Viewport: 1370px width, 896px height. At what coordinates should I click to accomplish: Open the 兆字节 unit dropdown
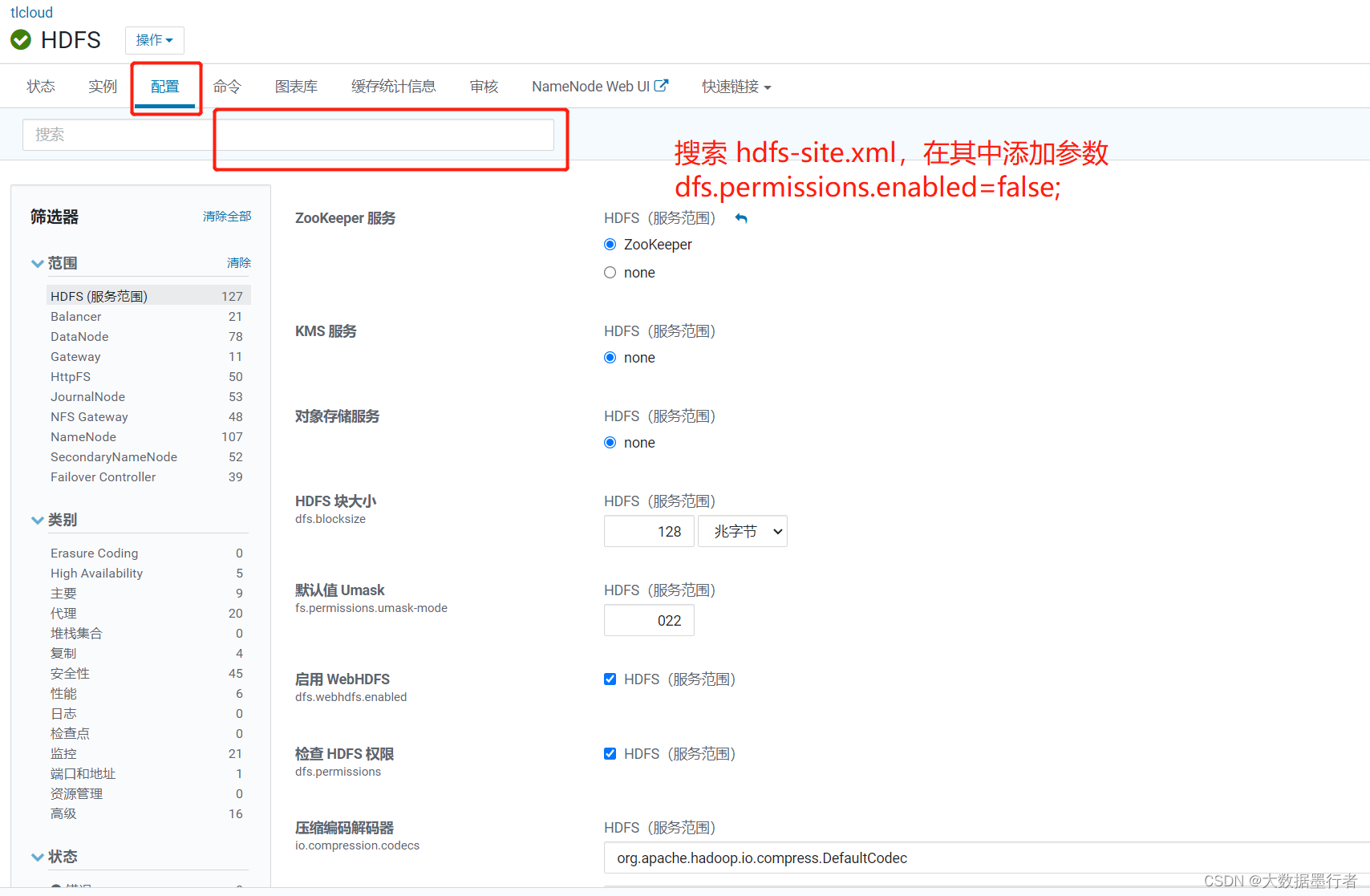pyautogui.click(x=742, y=530)
